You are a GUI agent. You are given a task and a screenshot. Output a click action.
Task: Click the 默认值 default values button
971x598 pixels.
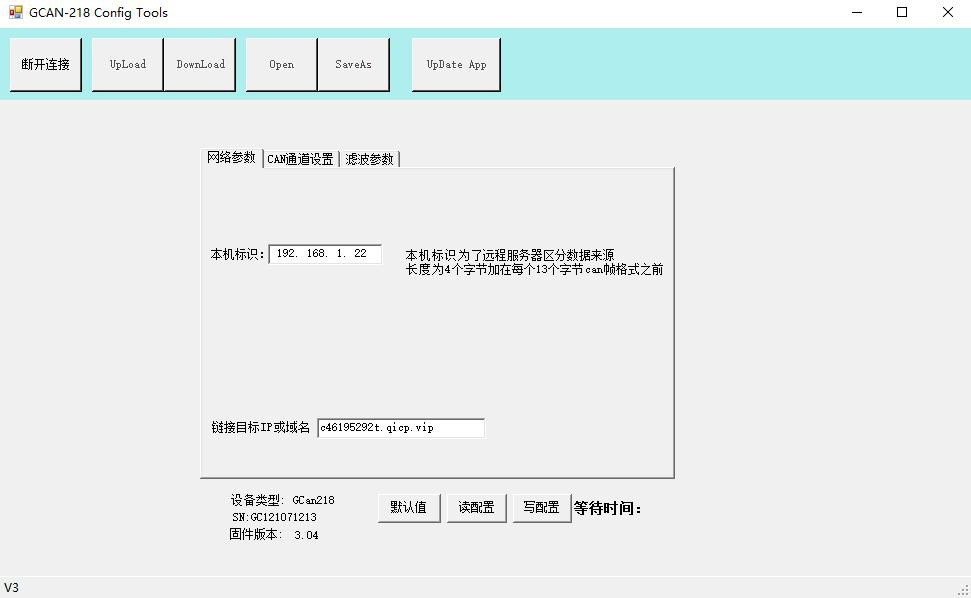[x=408, y=508]
